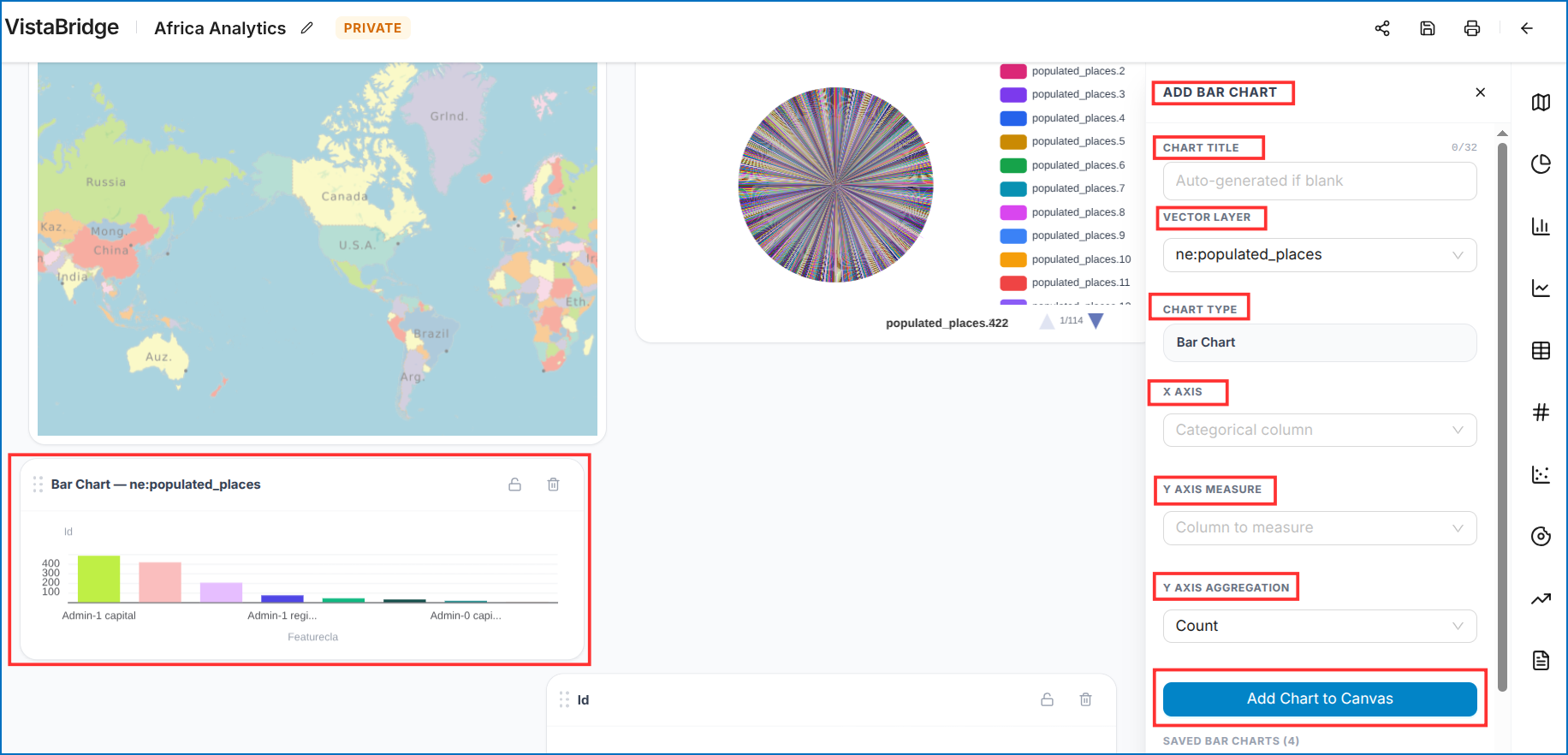Open the Y Axis Aggregation Count dropdown
This screenshot has height=755, width=1568.
[x=1320, y=626]
